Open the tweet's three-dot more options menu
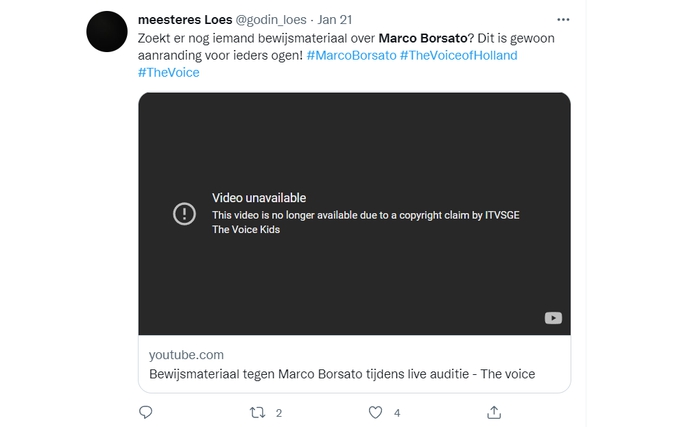The height and width of the screenshot is (427, 692). [563, 19]
